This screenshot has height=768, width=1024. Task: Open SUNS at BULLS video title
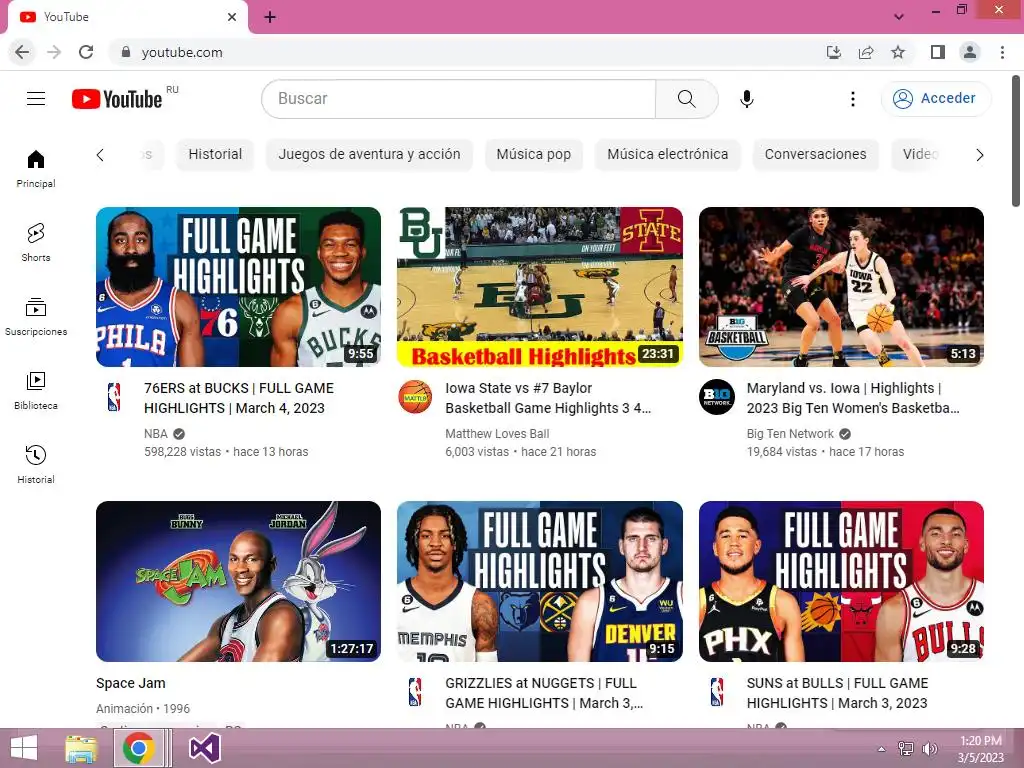[837, 693]
